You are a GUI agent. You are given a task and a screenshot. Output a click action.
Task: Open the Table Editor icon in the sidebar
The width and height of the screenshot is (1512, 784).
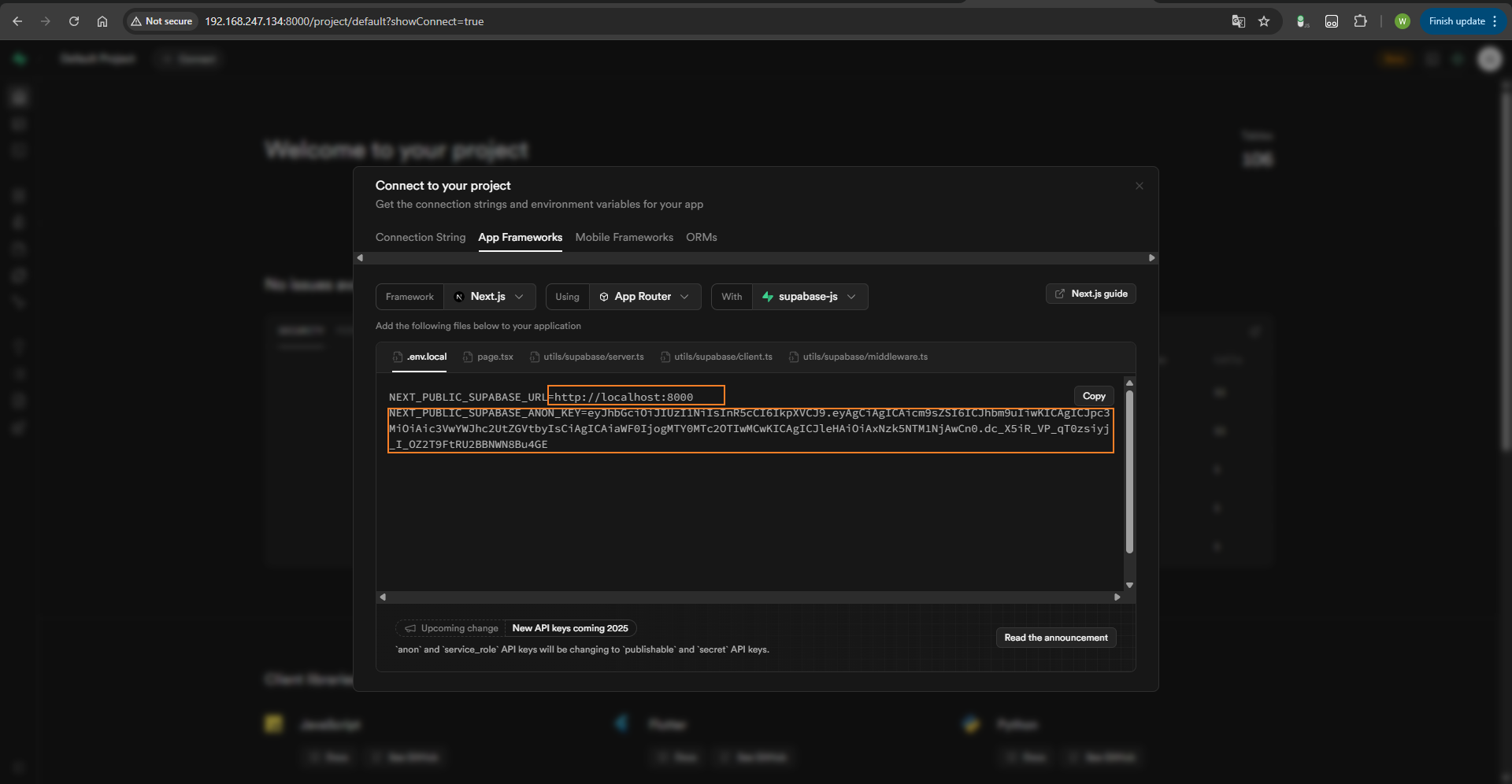click(x=19, y=97)
